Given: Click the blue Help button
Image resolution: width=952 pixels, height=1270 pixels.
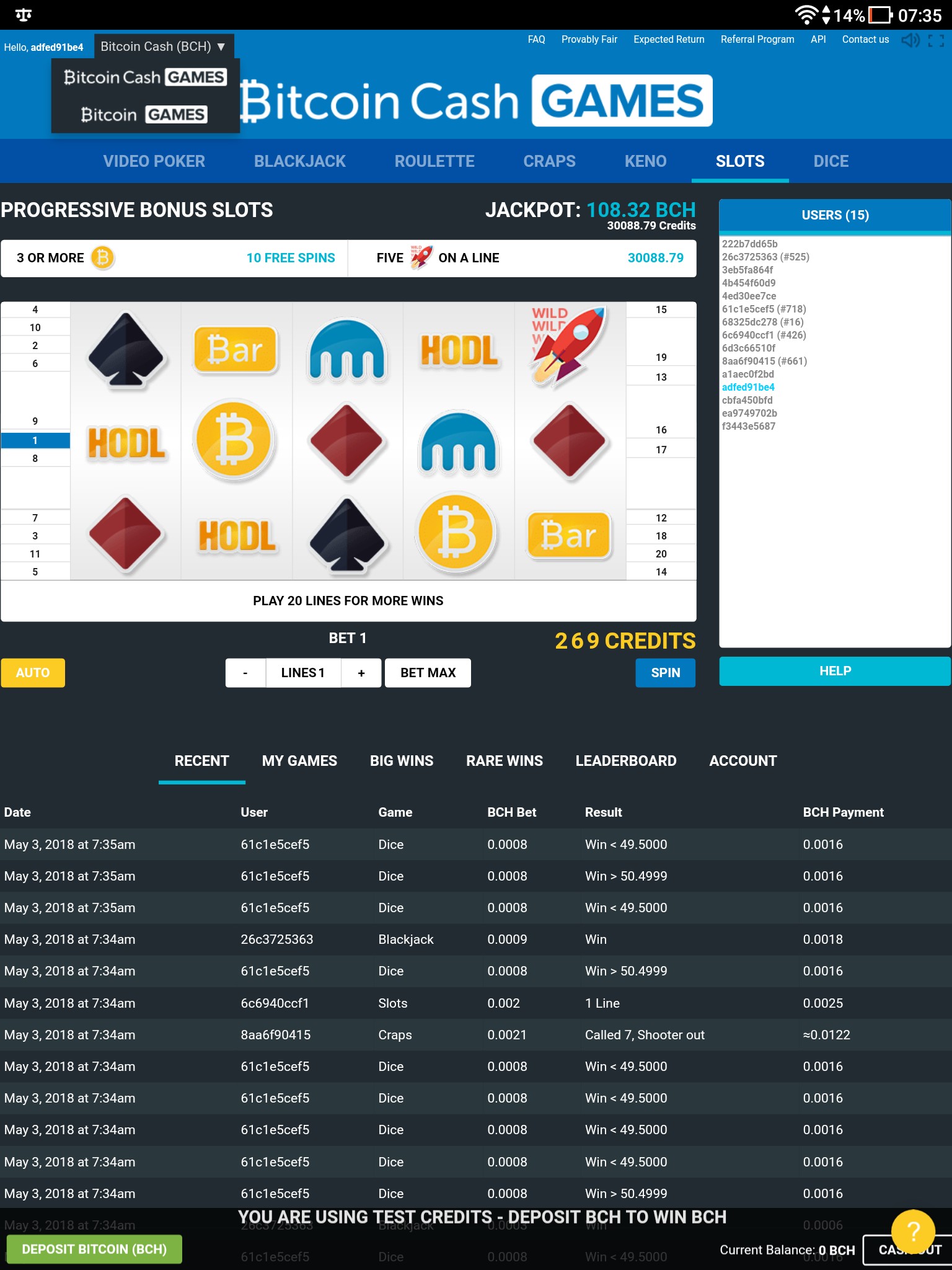Looking at the screenshot, I should [x=835, y=671].
